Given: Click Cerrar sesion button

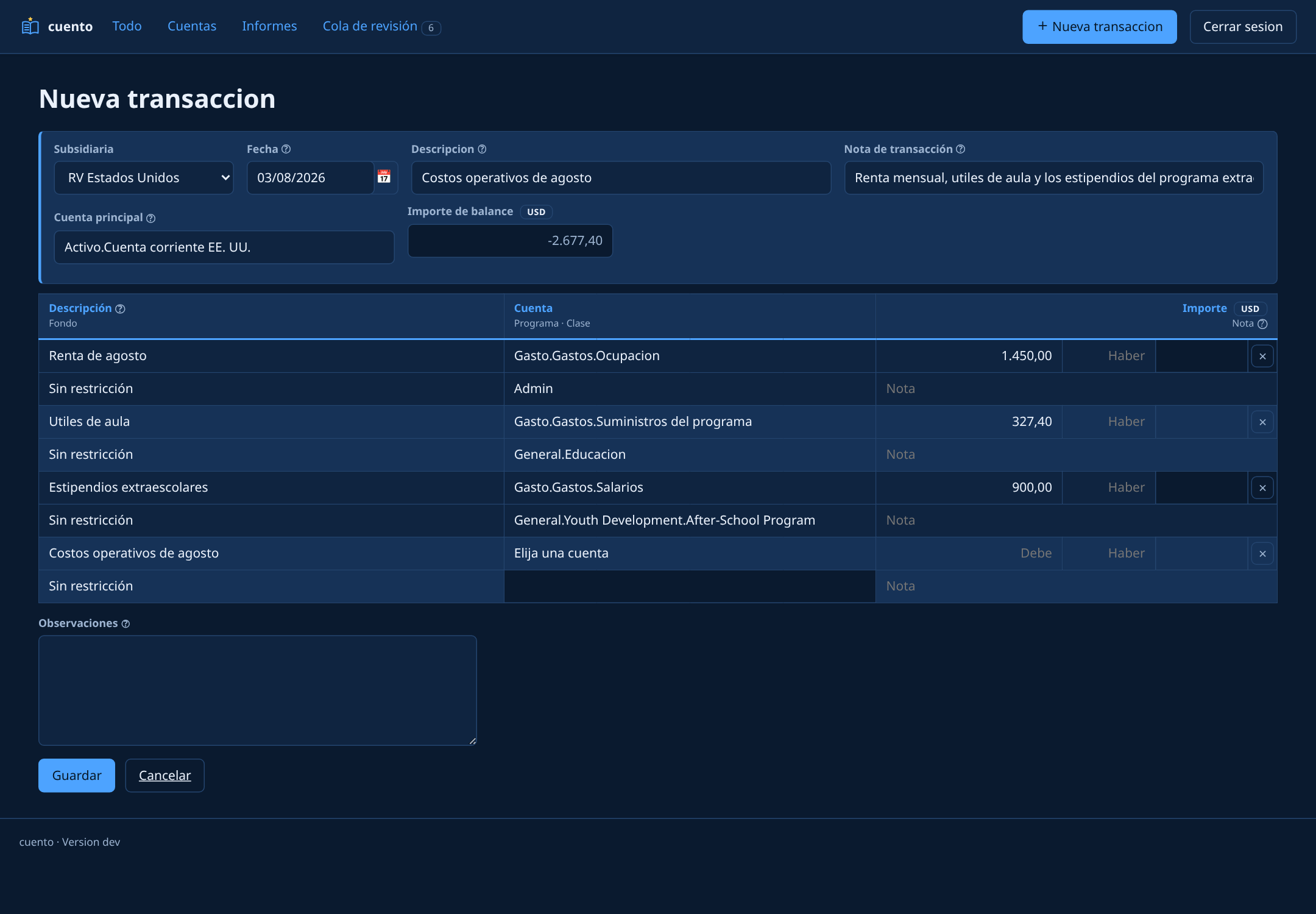Looking at the screenshot, I should [x=1243, y=27].
